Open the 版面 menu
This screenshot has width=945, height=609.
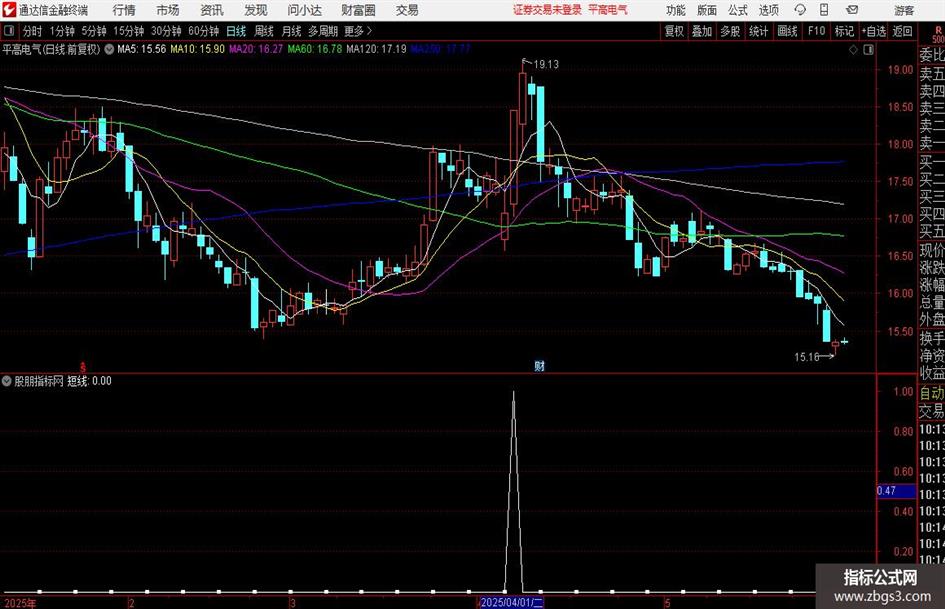tap(707, 10)
